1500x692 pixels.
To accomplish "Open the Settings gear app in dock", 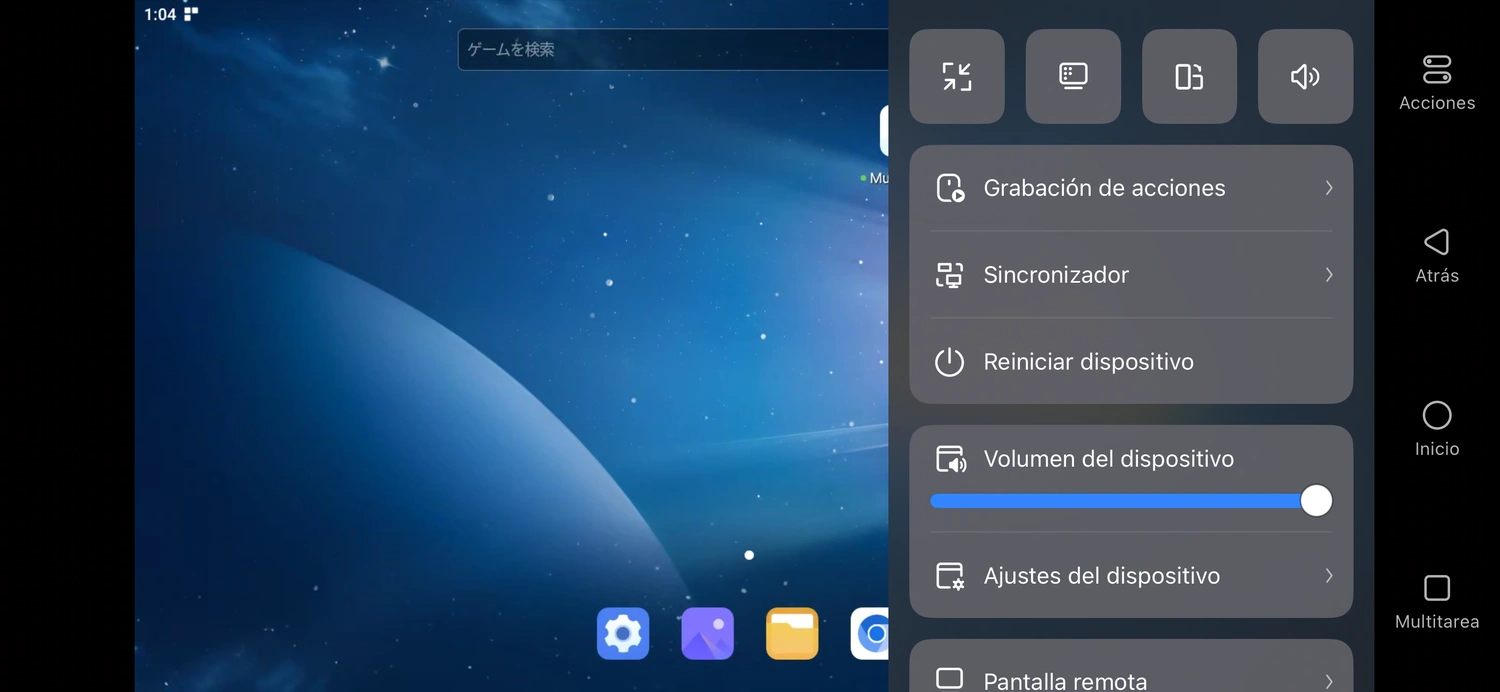I will click(623, 634).
